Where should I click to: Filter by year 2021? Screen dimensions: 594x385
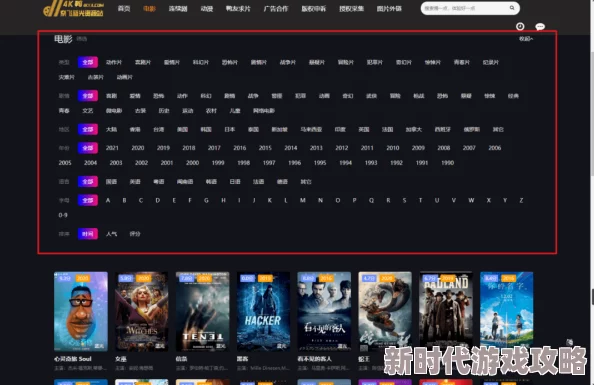pos(112,148)
